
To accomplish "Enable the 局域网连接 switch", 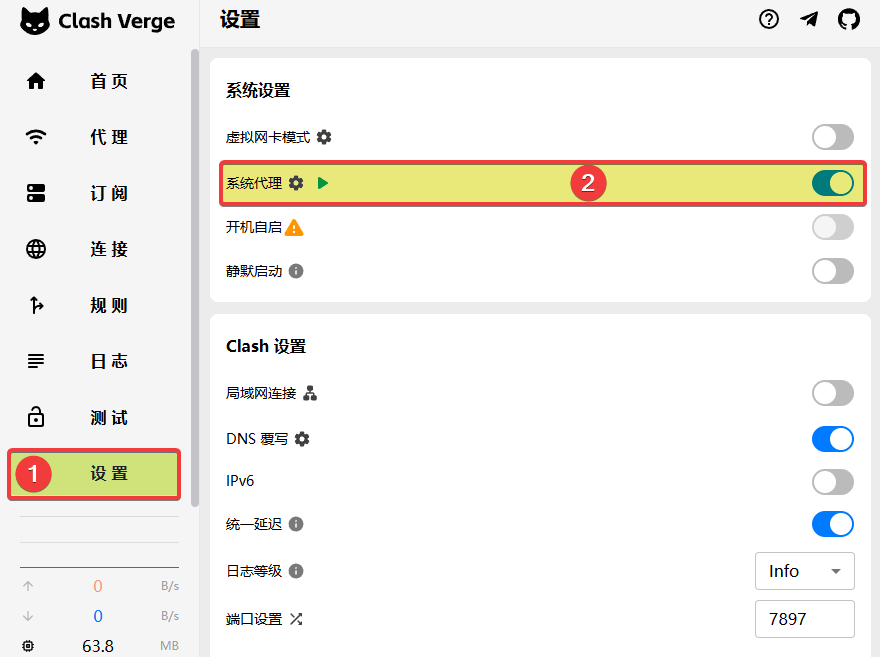I will [x=833, y=393].
